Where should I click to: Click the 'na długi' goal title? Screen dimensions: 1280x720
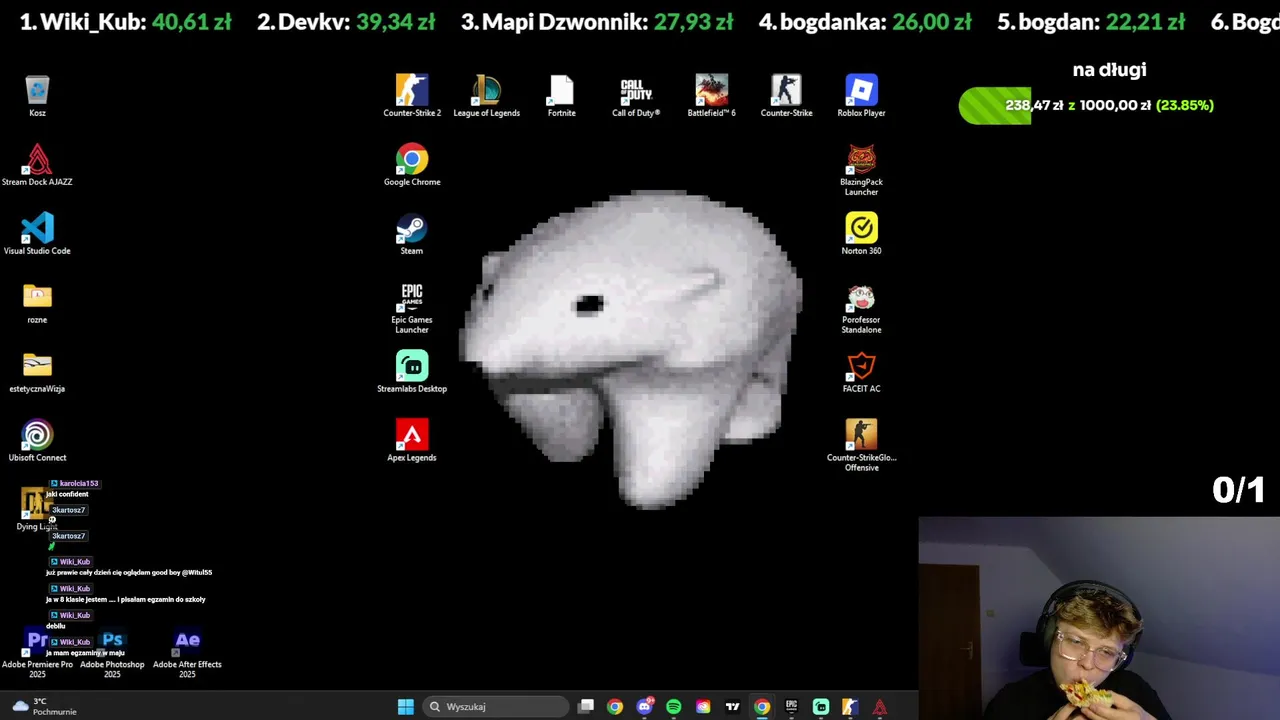click(x=1109, y=70)
